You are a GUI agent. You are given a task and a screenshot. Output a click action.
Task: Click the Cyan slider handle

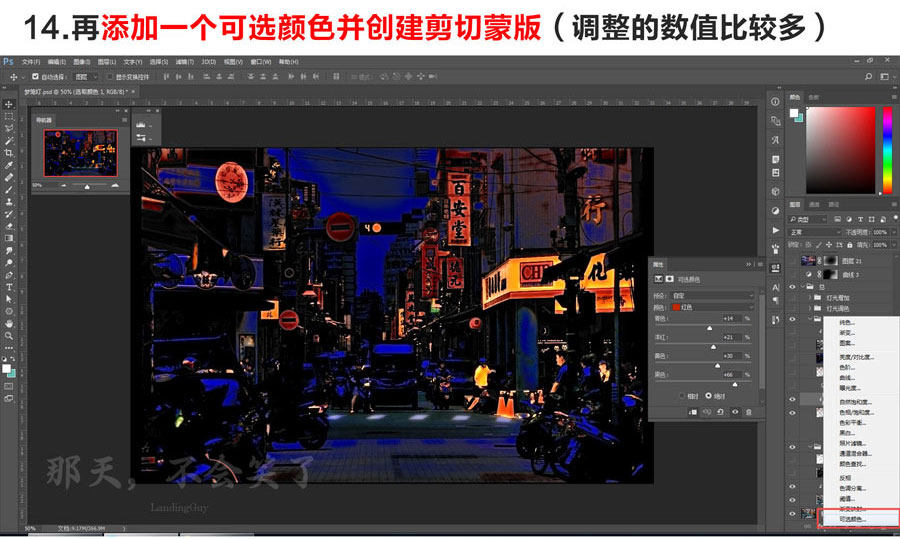click(x=709, y=328)
